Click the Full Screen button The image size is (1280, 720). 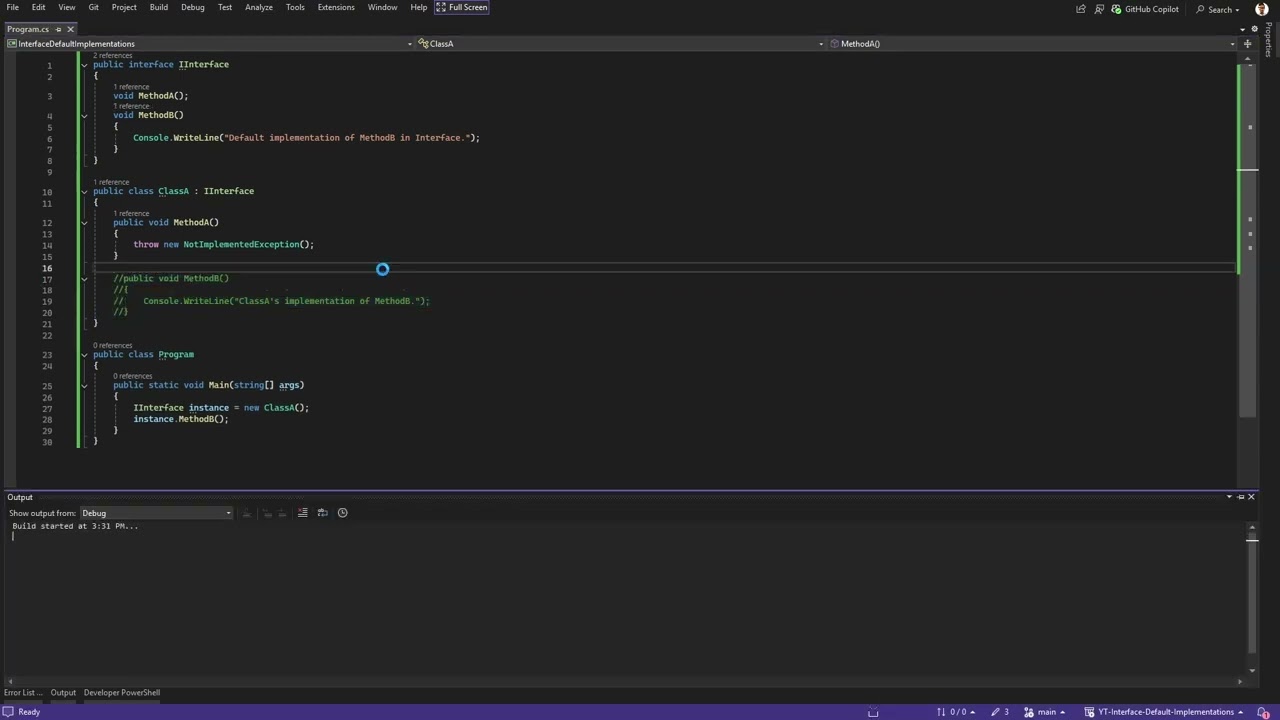[x=462, y=7]
